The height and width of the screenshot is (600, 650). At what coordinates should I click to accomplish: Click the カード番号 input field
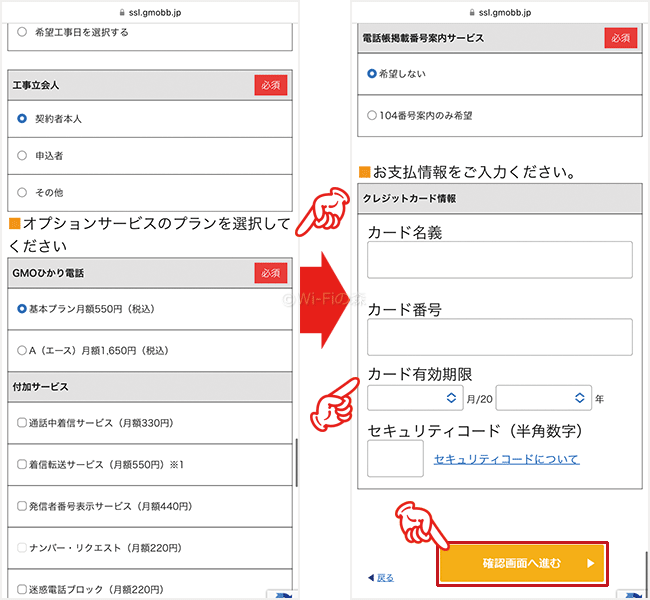pos(500,337)
